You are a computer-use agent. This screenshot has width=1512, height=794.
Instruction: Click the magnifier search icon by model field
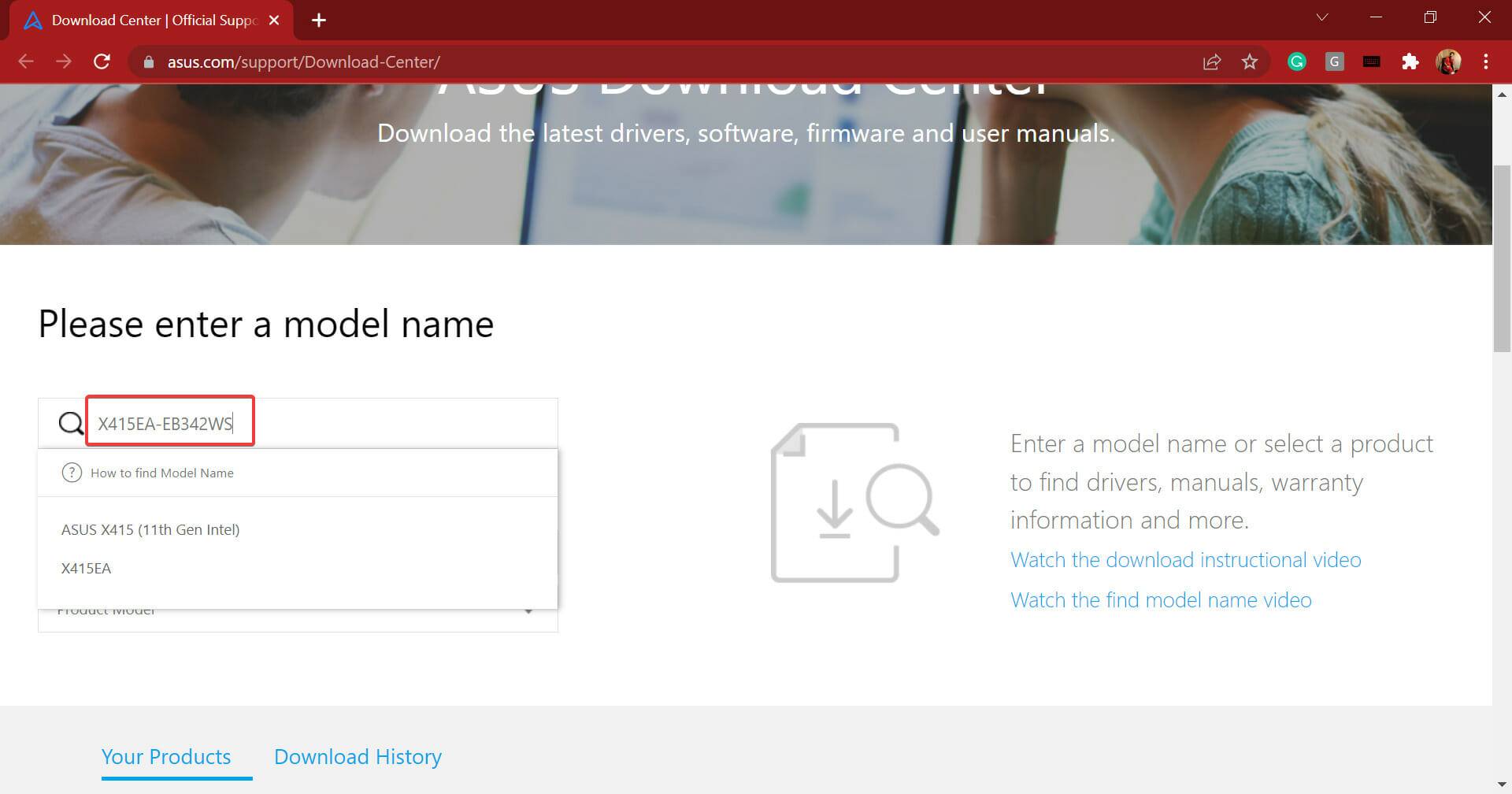(71, 424)
